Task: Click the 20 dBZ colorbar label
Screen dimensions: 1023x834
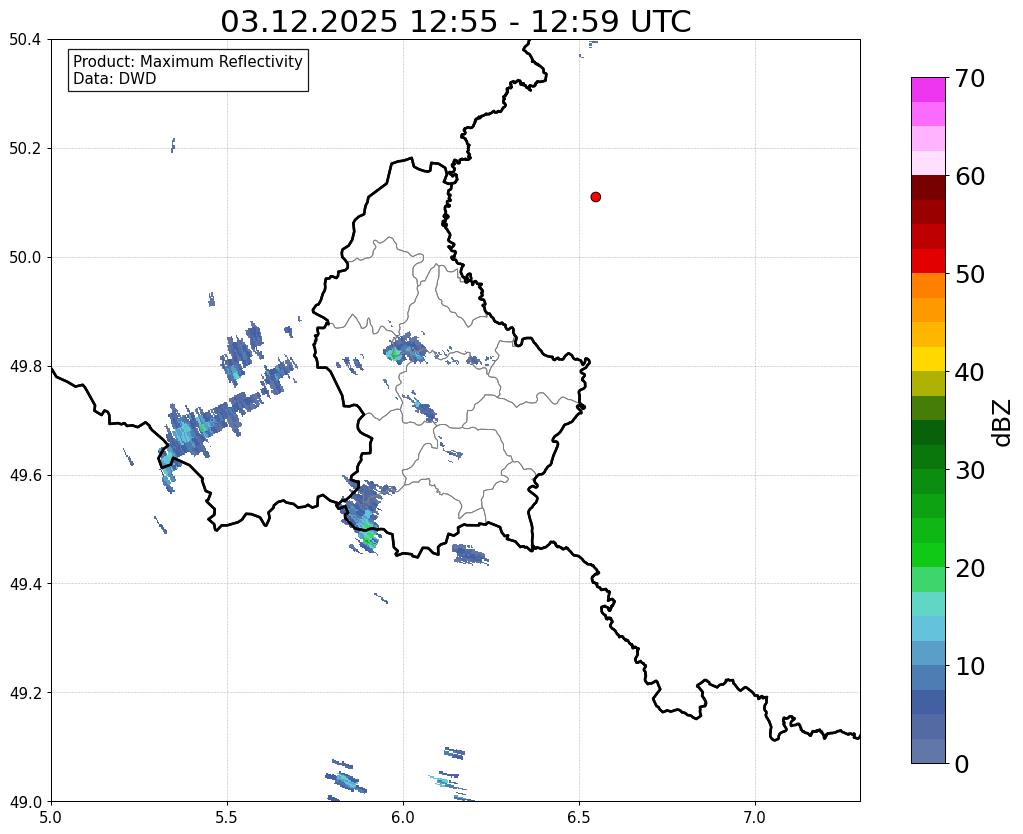Action: click(x=970, y=568)
